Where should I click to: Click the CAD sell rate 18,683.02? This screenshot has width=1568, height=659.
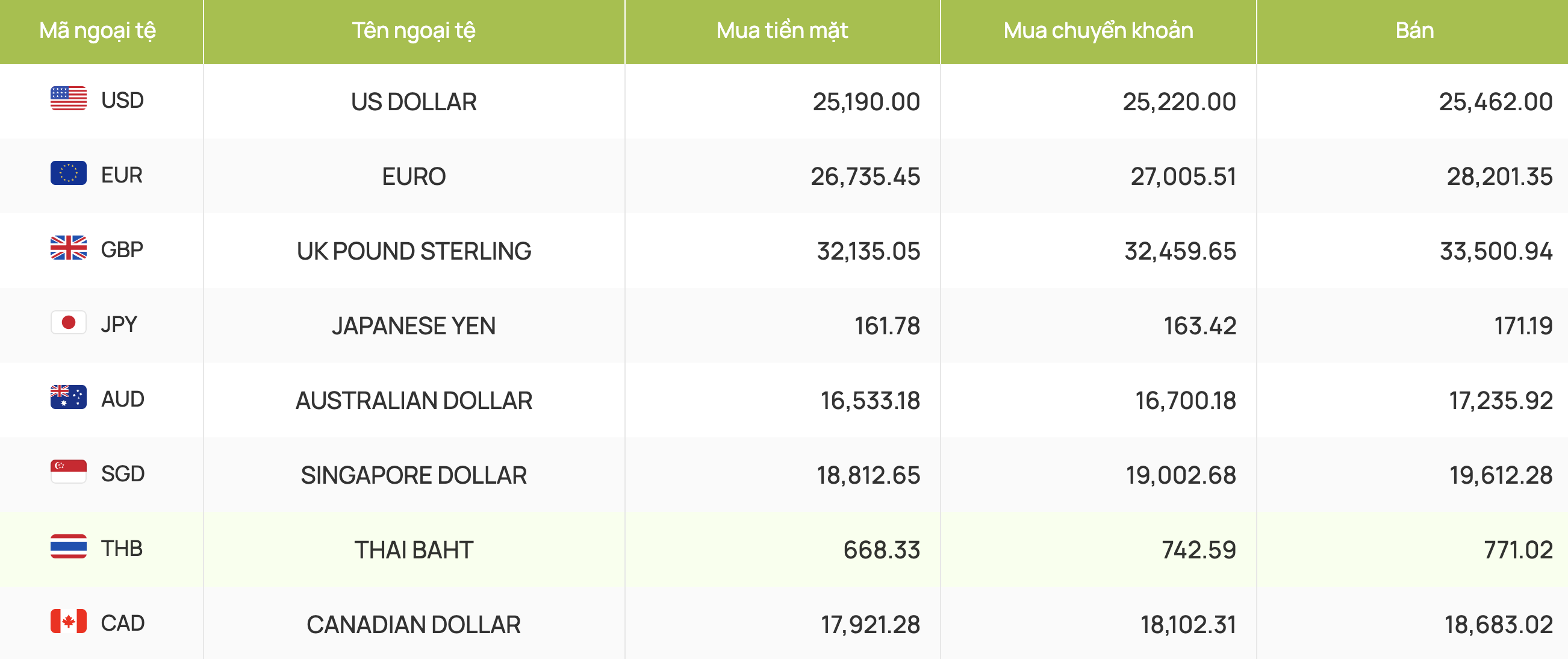pyautogui.click(x=1499, y=625)
